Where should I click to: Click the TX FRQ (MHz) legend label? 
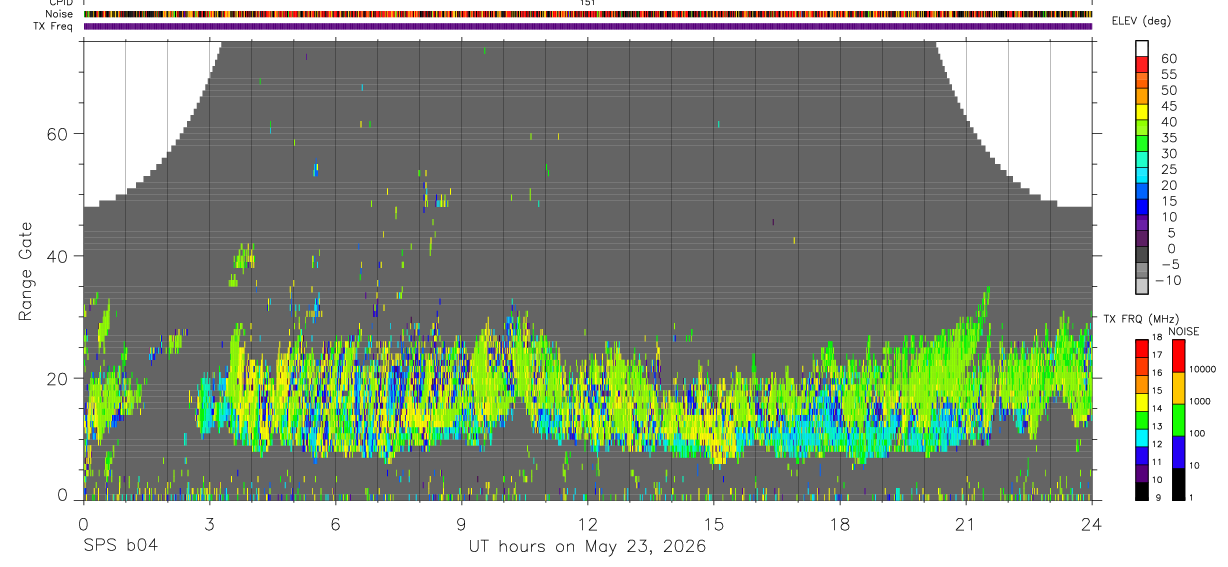click(x=1139, y=318)
